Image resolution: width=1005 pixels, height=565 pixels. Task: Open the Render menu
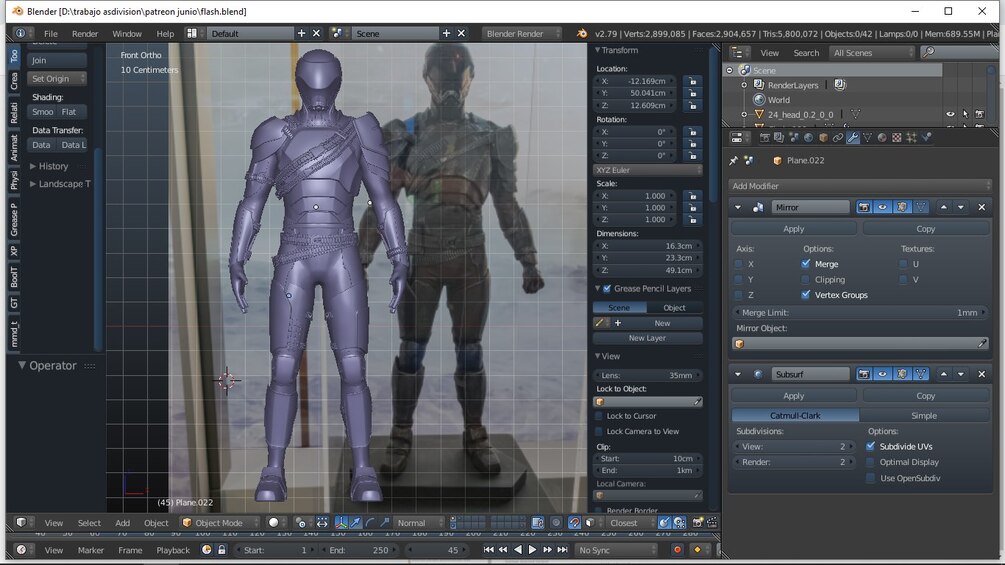85,33
